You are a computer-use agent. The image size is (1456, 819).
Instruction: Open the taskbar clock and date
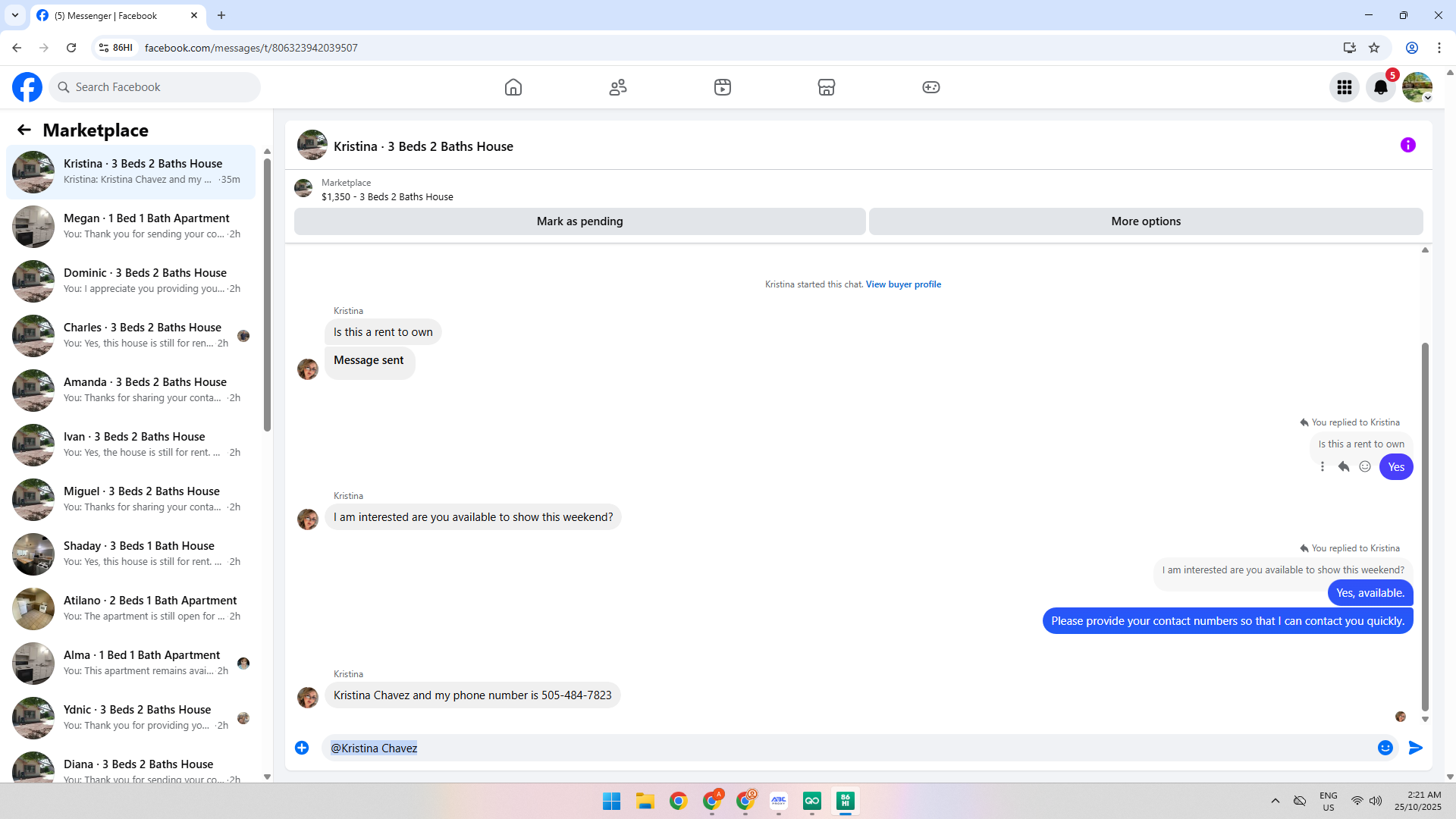coord(1417,801)
